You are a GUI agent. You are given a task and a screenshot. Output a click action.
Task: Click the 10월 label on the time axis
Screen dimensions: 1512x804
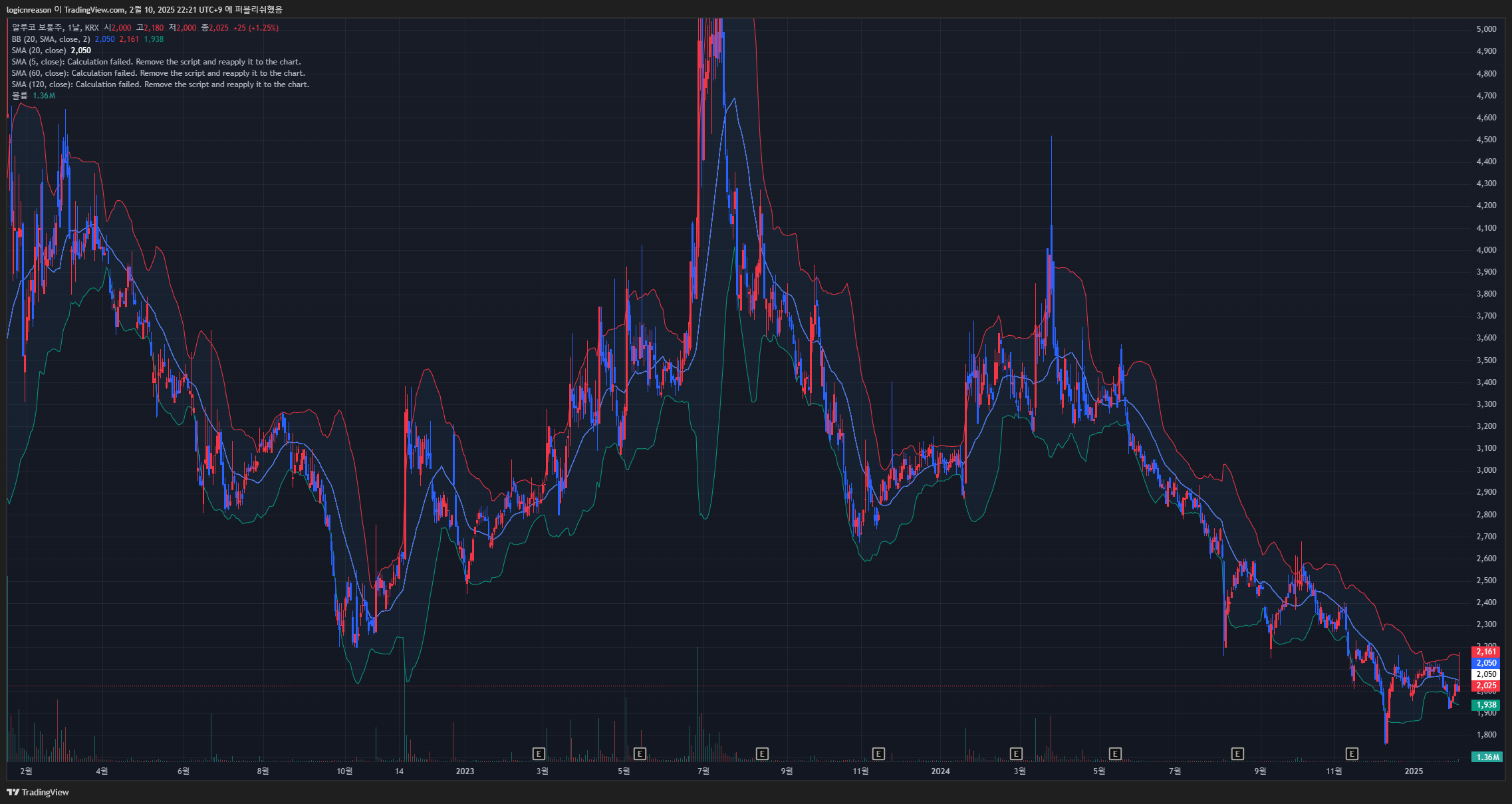click(x=344, y=771)
